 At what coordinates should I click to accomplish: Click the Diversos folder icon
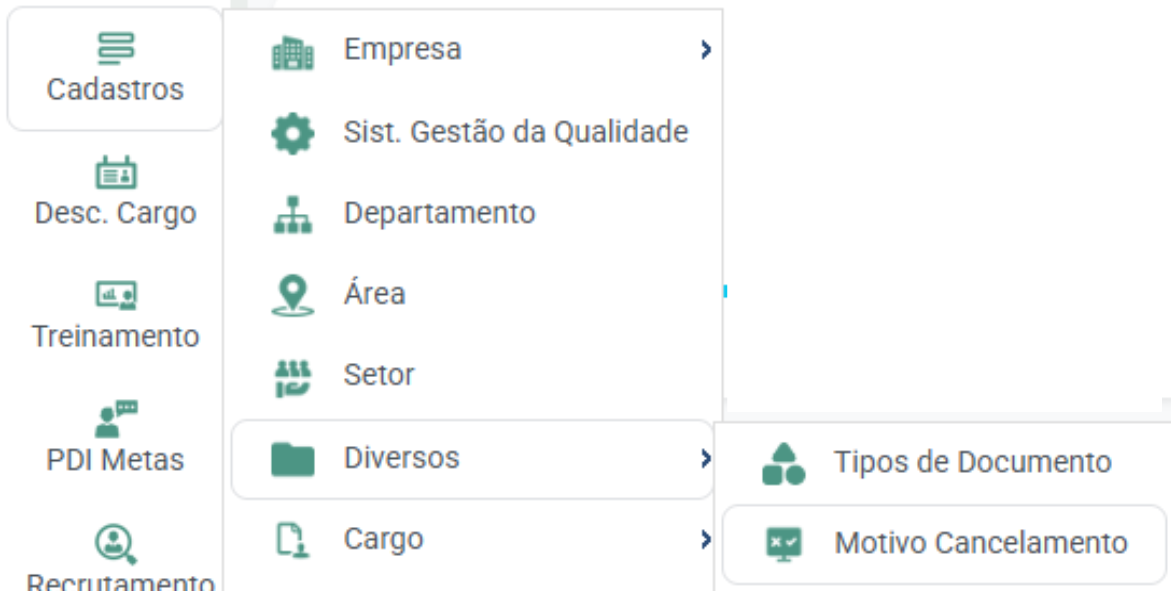click(x=293, y=459)
